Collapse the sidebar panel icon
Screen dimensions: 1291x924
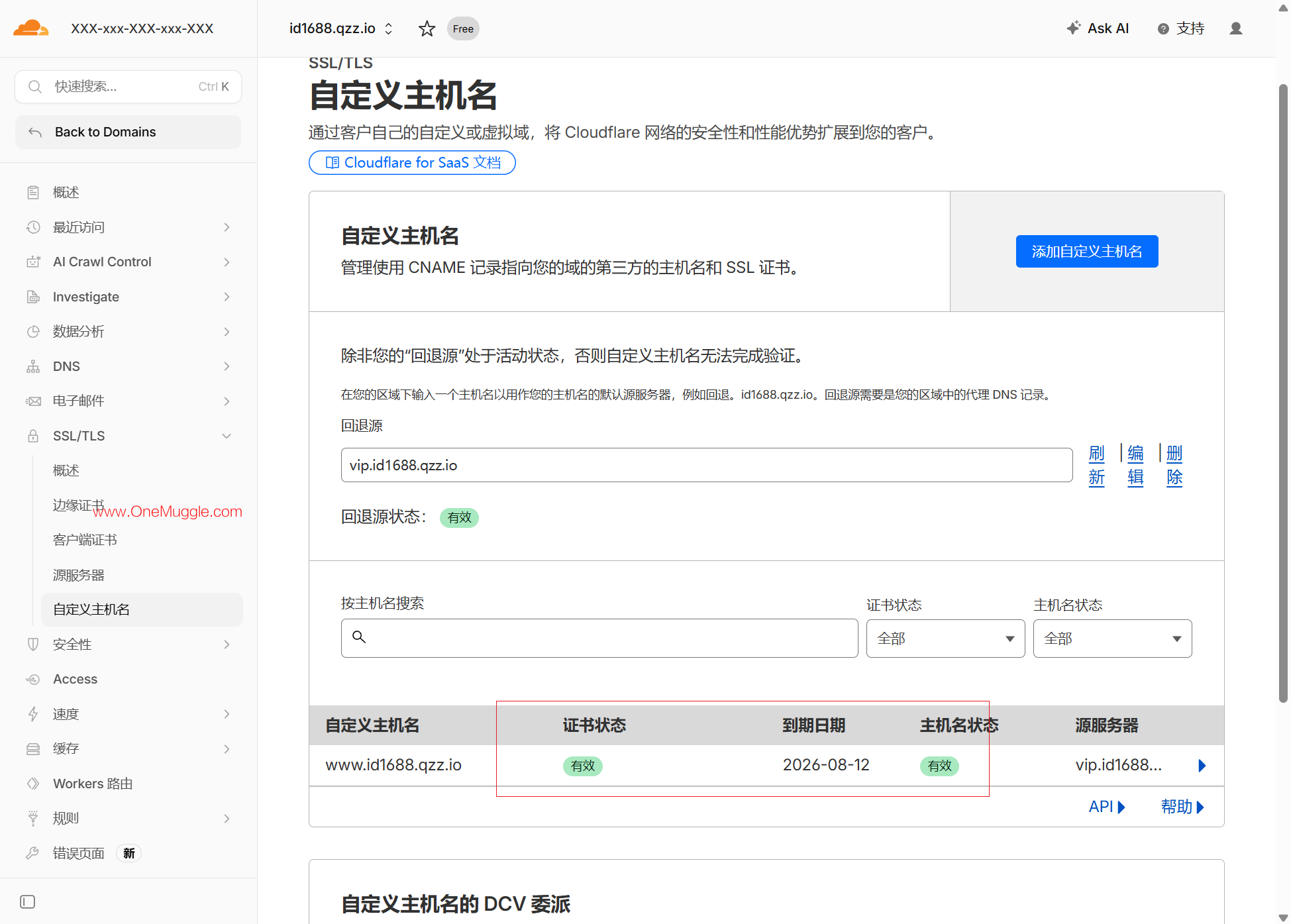click(28, 902)
